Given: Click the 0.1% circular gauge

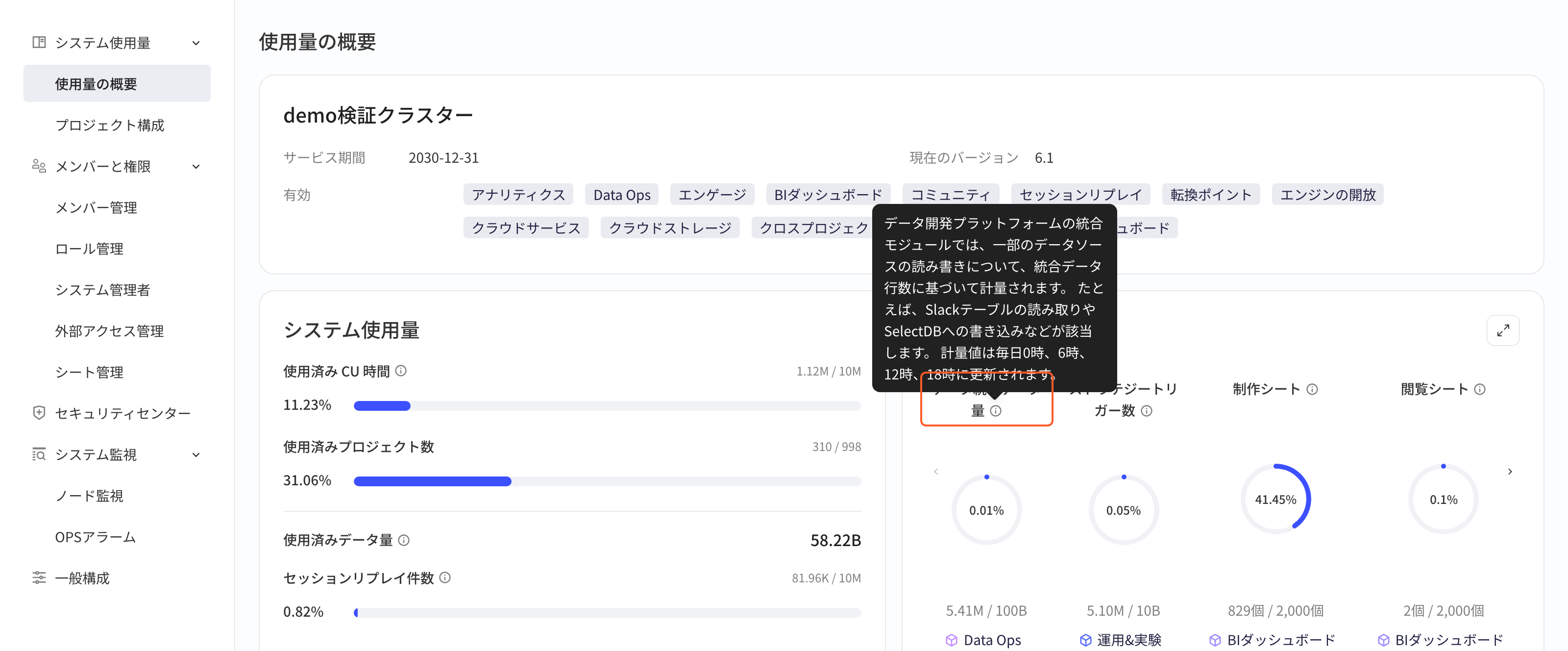Looking at the screenshot, I should tap(1443, 499).
